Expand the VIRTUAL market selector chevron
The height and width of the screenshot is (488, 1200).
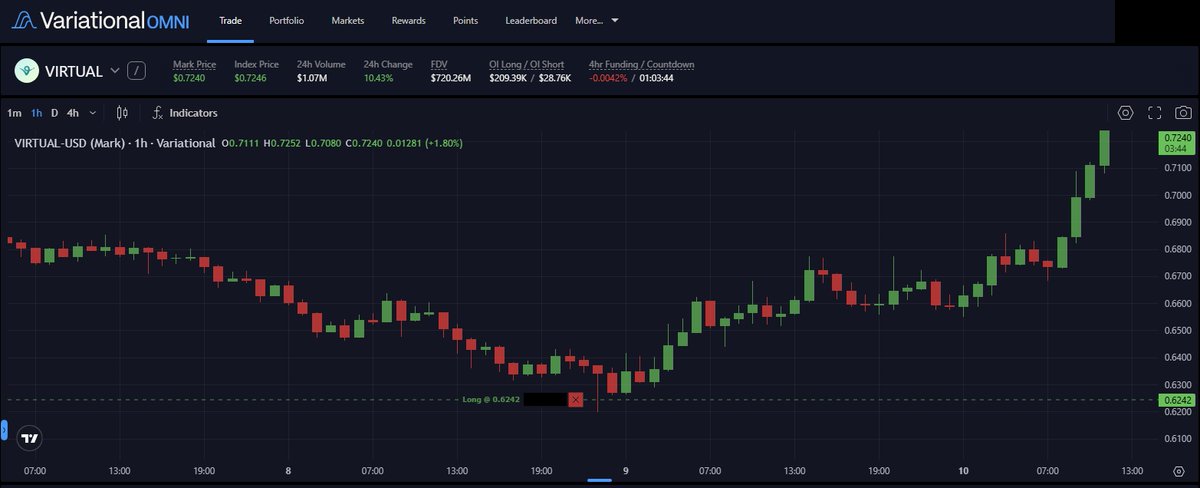(114, 71)
